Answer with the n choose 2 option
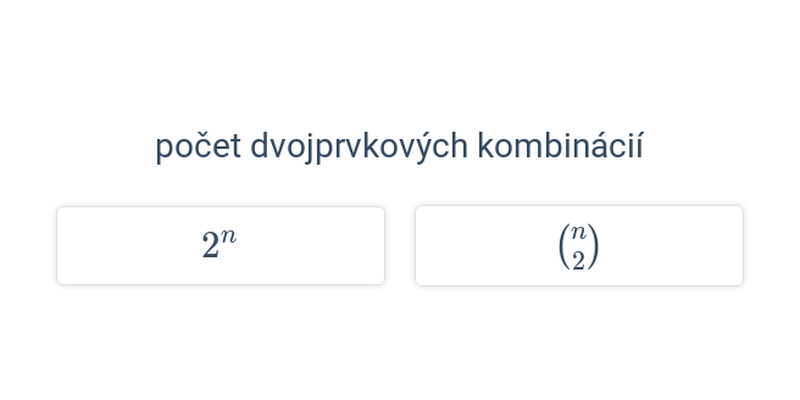800x400 pixels. [x=579, y=245]
